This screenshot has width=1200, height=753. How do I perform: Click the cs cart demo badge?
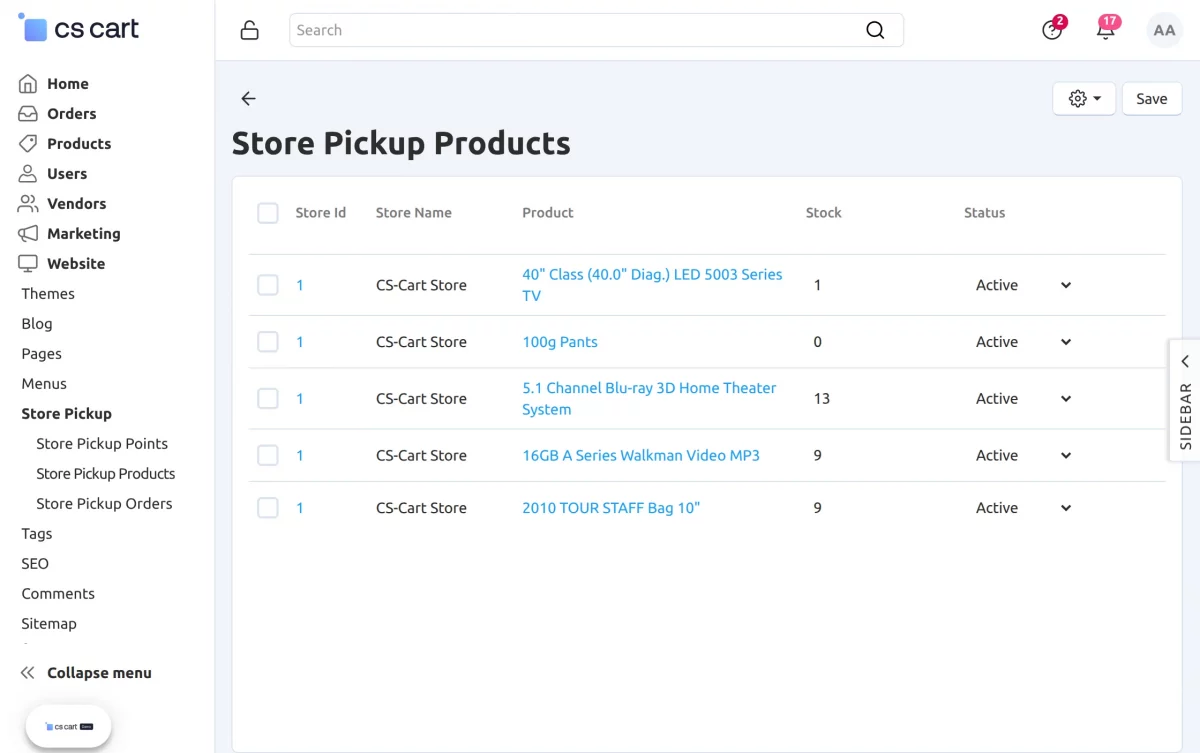(68, 727)
